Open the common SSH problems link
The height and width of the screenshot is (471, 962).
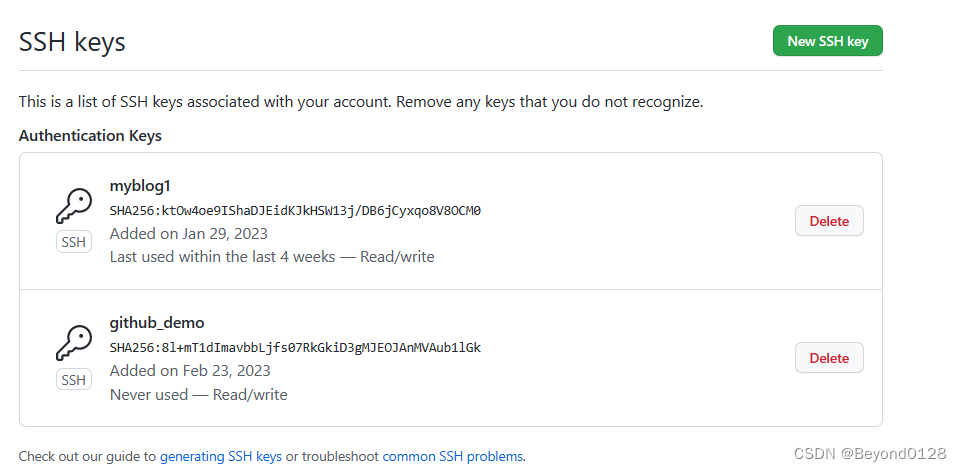tap(452, 456)
